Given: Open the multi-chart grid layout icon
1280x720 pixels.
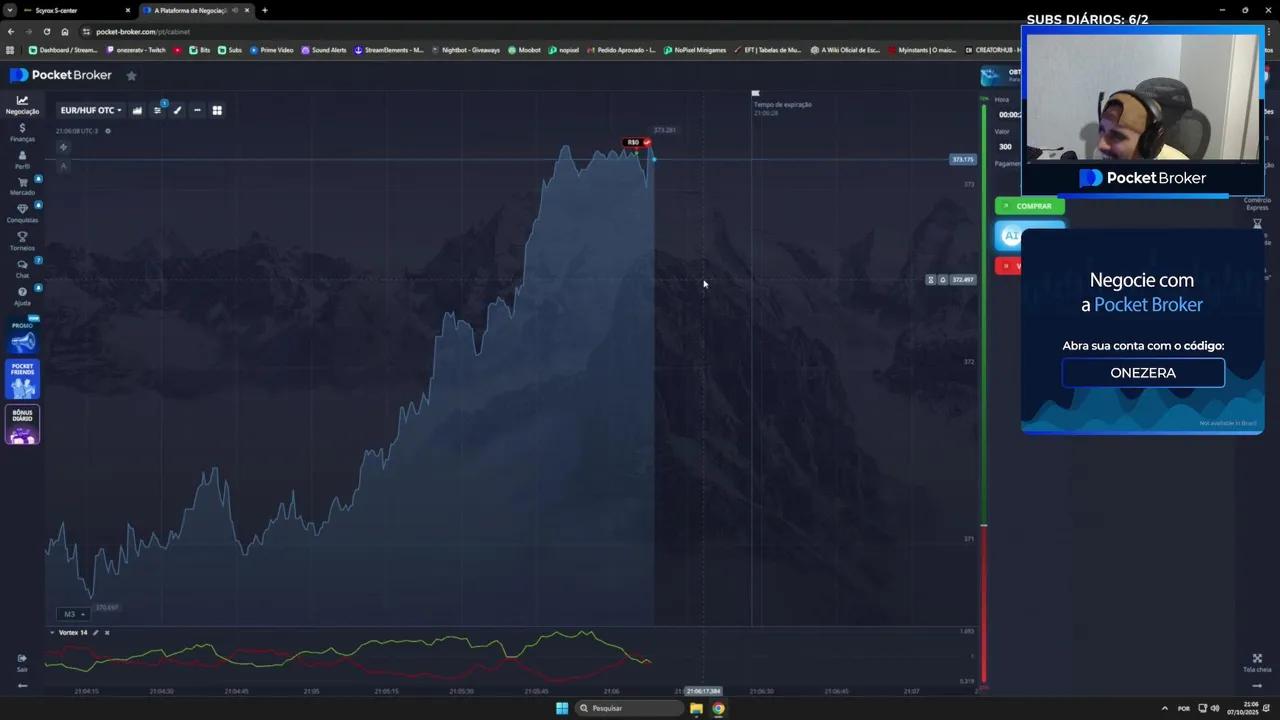Looking at the screenshot, I should point(217,110).
